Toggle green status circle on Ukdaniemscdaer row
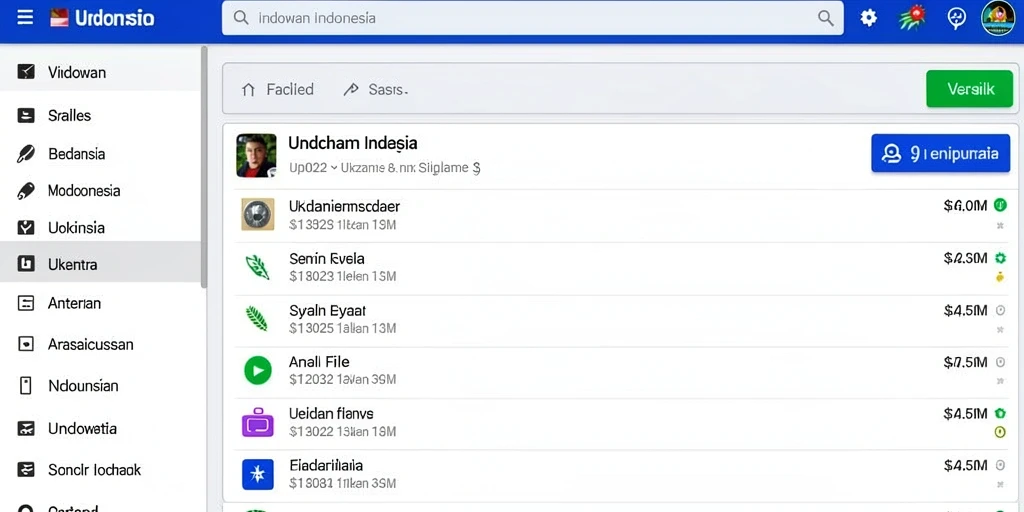Image resolution: width=1024 pixels, height=512 pixels. coord(1000,205)
